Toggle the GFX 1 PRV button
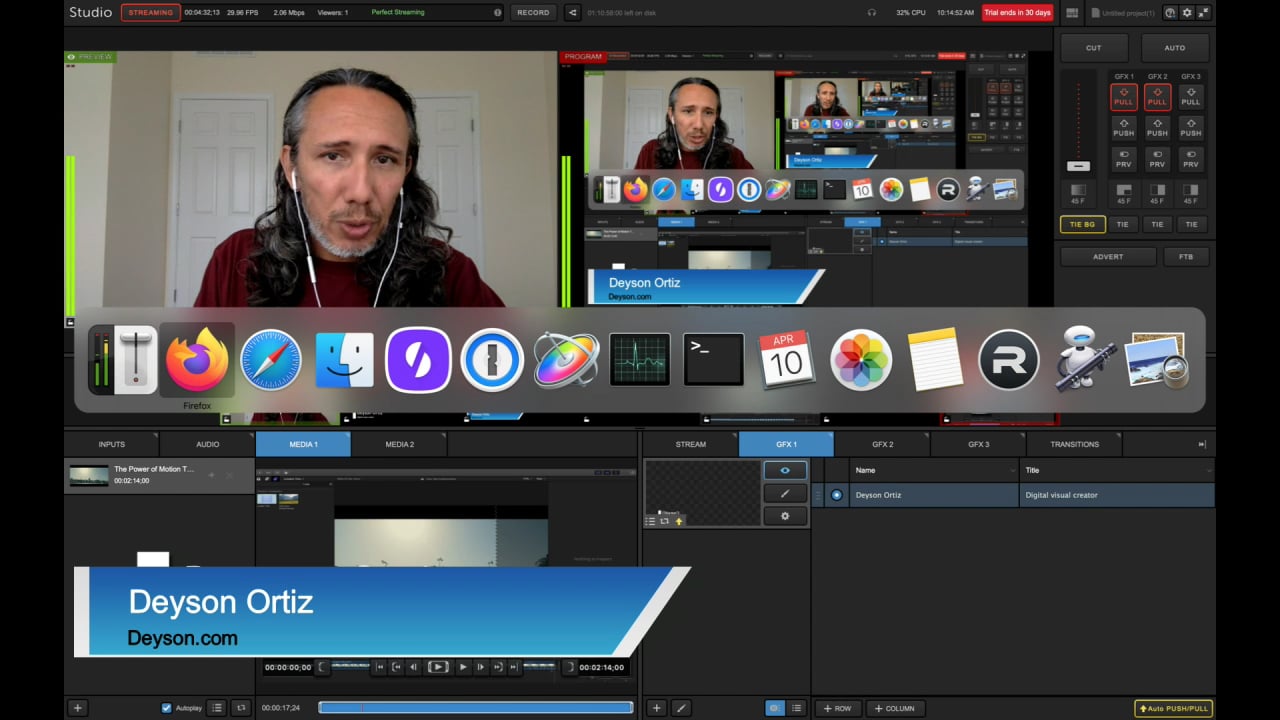 click(x=1124, y=160)
